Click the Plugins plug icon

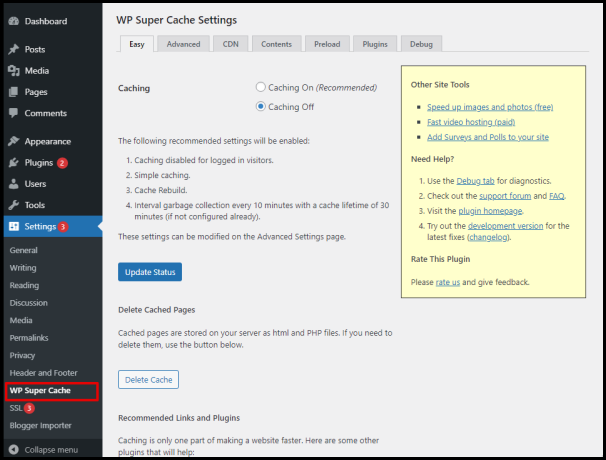coord(14,163)
